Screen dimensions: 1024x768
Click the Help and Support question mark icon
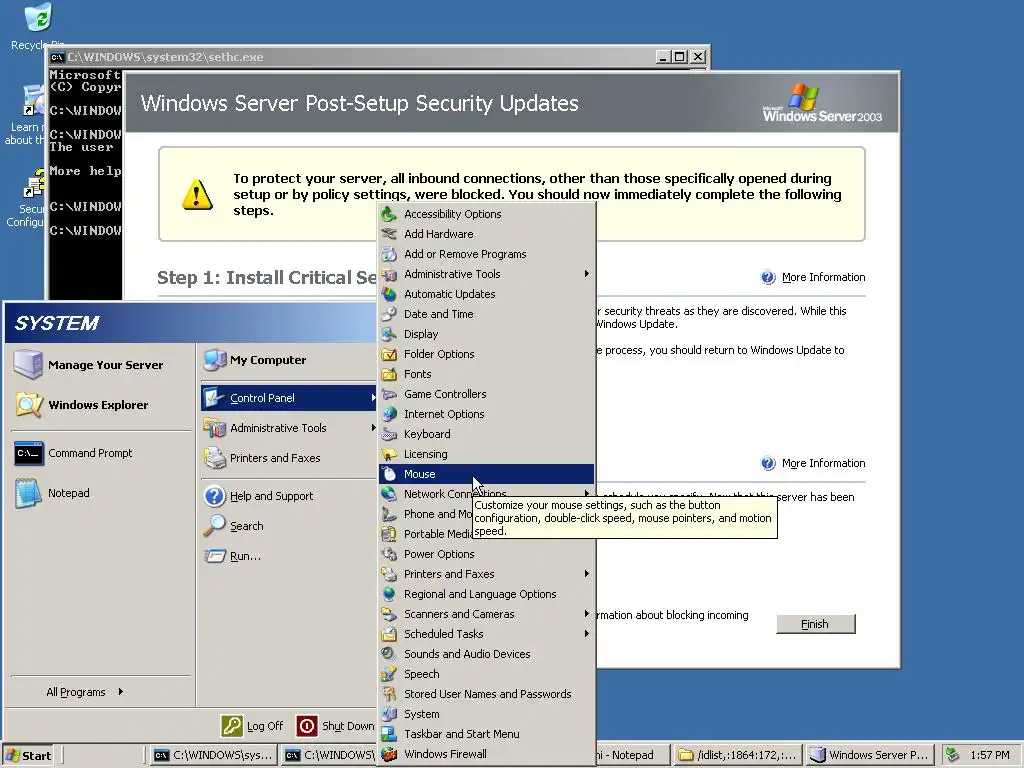214,496
